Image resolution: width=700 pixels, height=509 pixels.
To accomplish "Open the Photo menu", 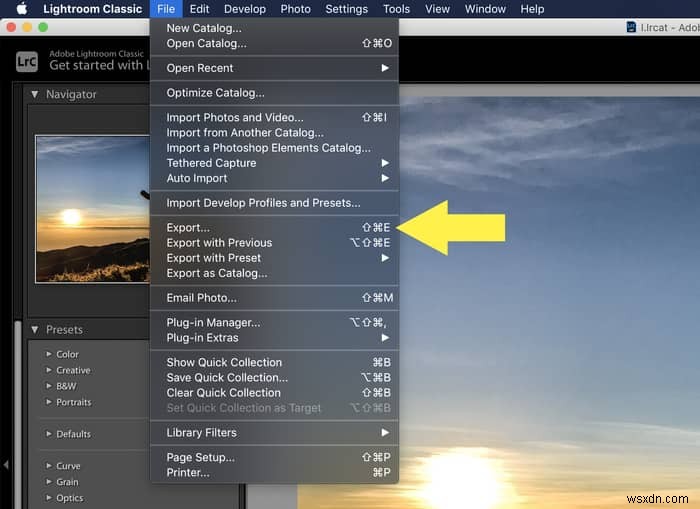I will point(295,9).
